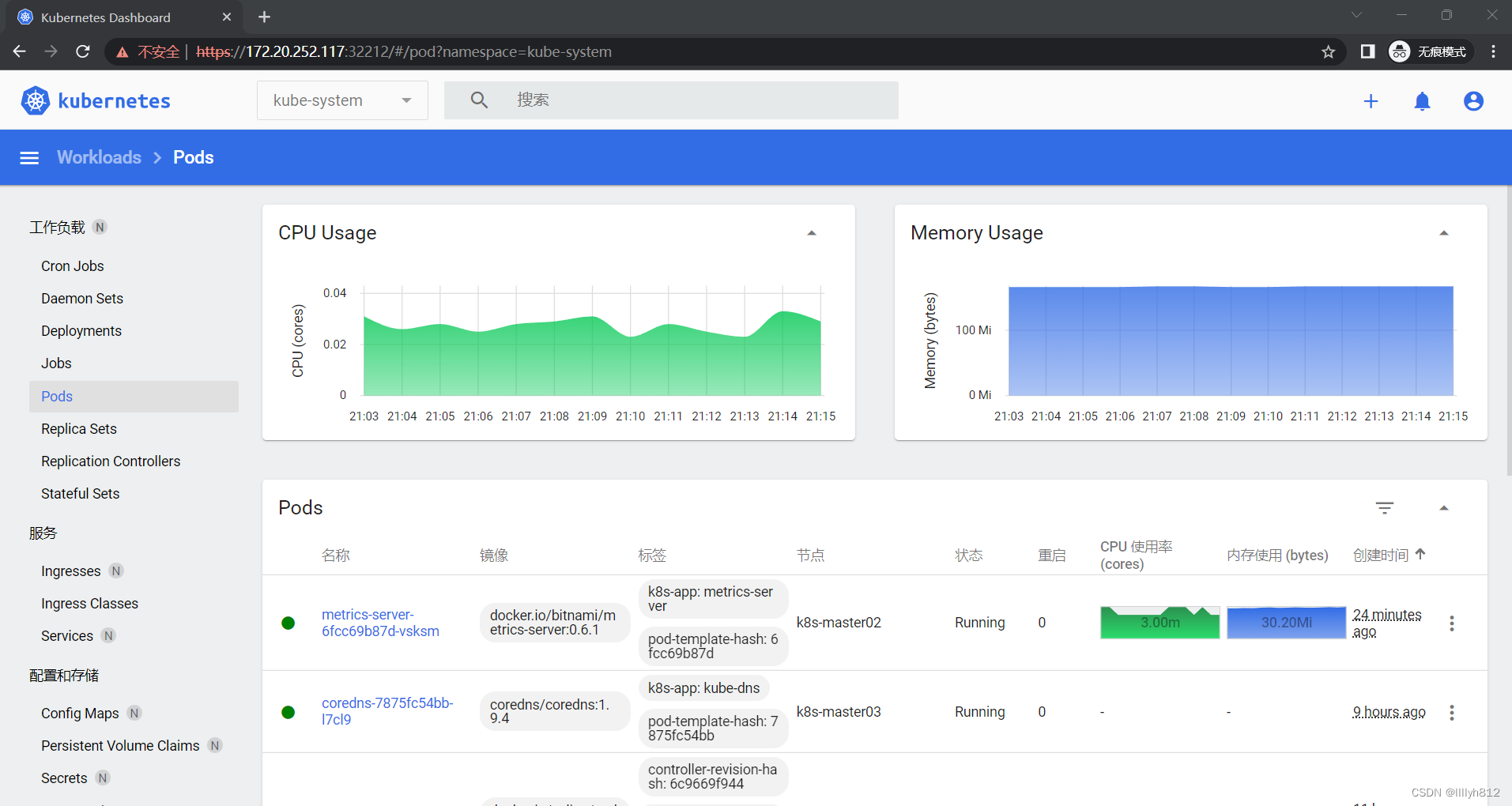1512x806 pixels.
Task: Sort by creation time column arrow
Action: pyautogui.click(x=1420, y=554)
